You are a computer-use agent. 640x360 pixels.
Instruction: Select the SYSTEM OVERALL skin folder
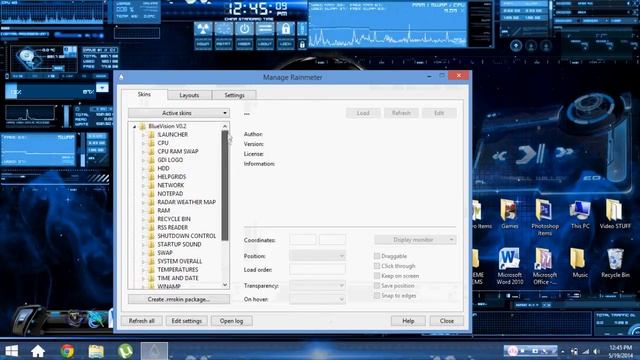pos(180,261)
